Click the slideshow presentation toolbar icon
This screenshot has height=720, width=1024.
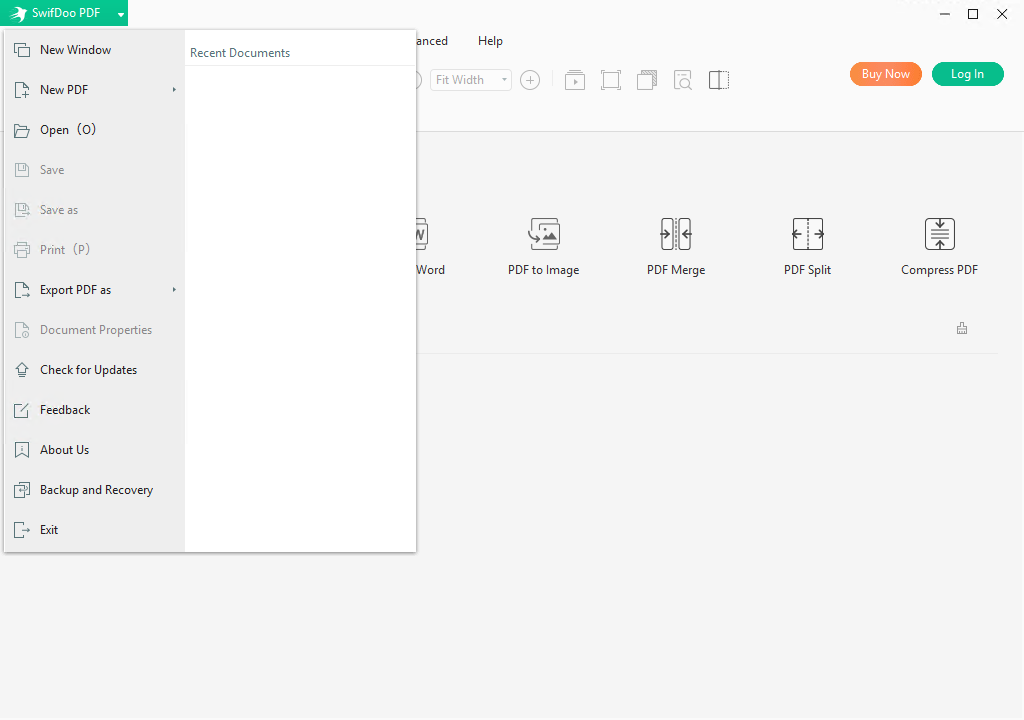click(575, 80)
